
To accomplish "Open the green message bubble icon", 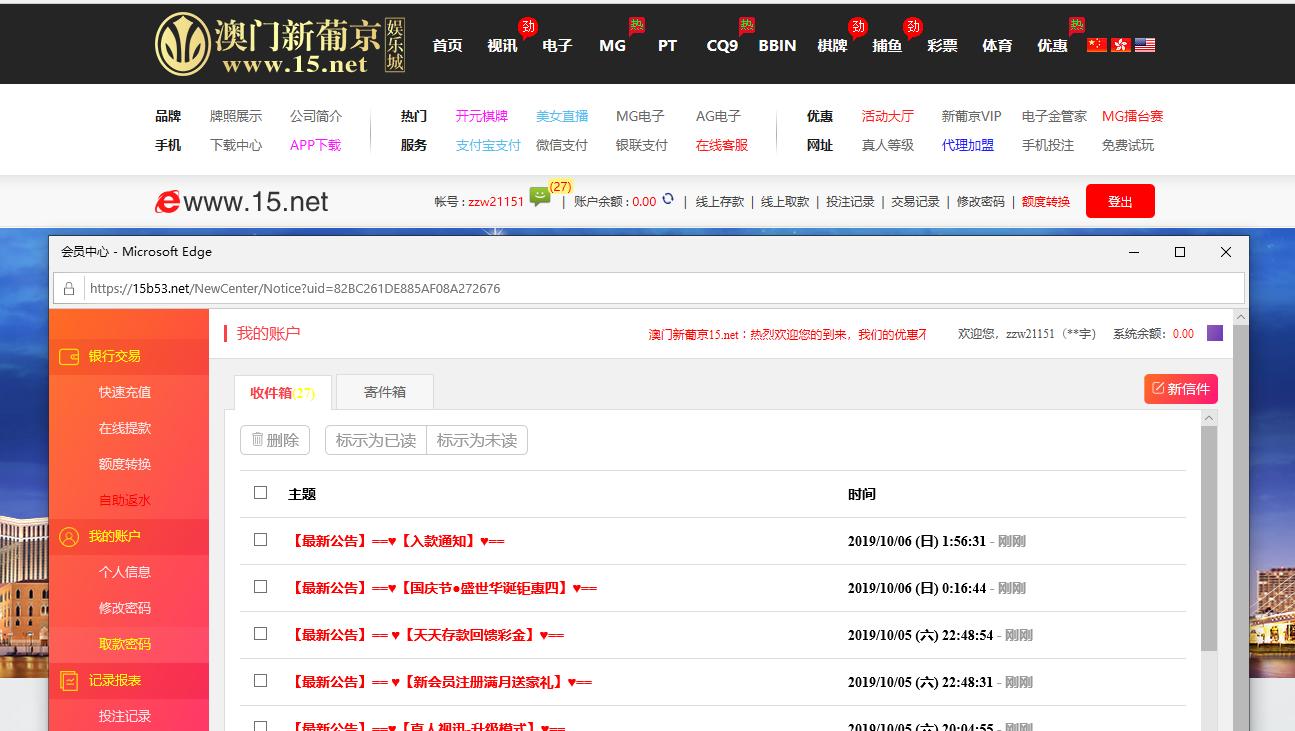I will pyautogui.click(x=540, y=196).
